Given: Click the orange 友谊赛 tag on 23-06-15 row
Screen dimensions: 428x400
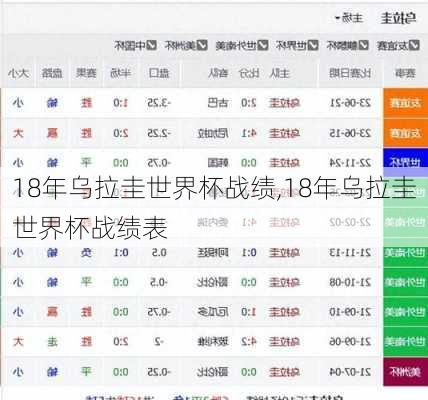Looking at the screenshot, I should tap(405, 133).
